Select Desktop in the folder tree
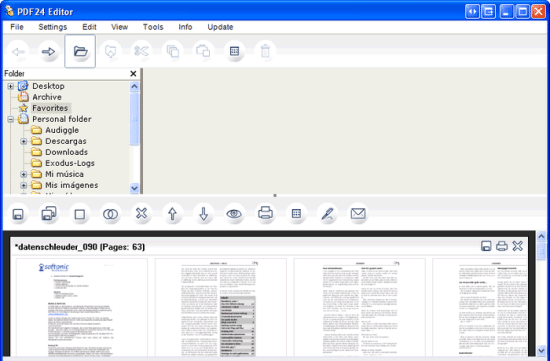The image size is (550, 361). [48, 86]
